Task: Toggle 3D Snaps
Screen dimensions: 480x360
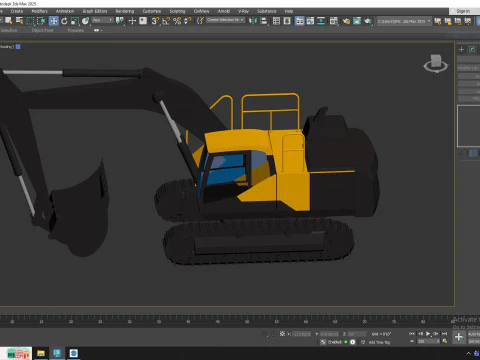Action: 155,21
